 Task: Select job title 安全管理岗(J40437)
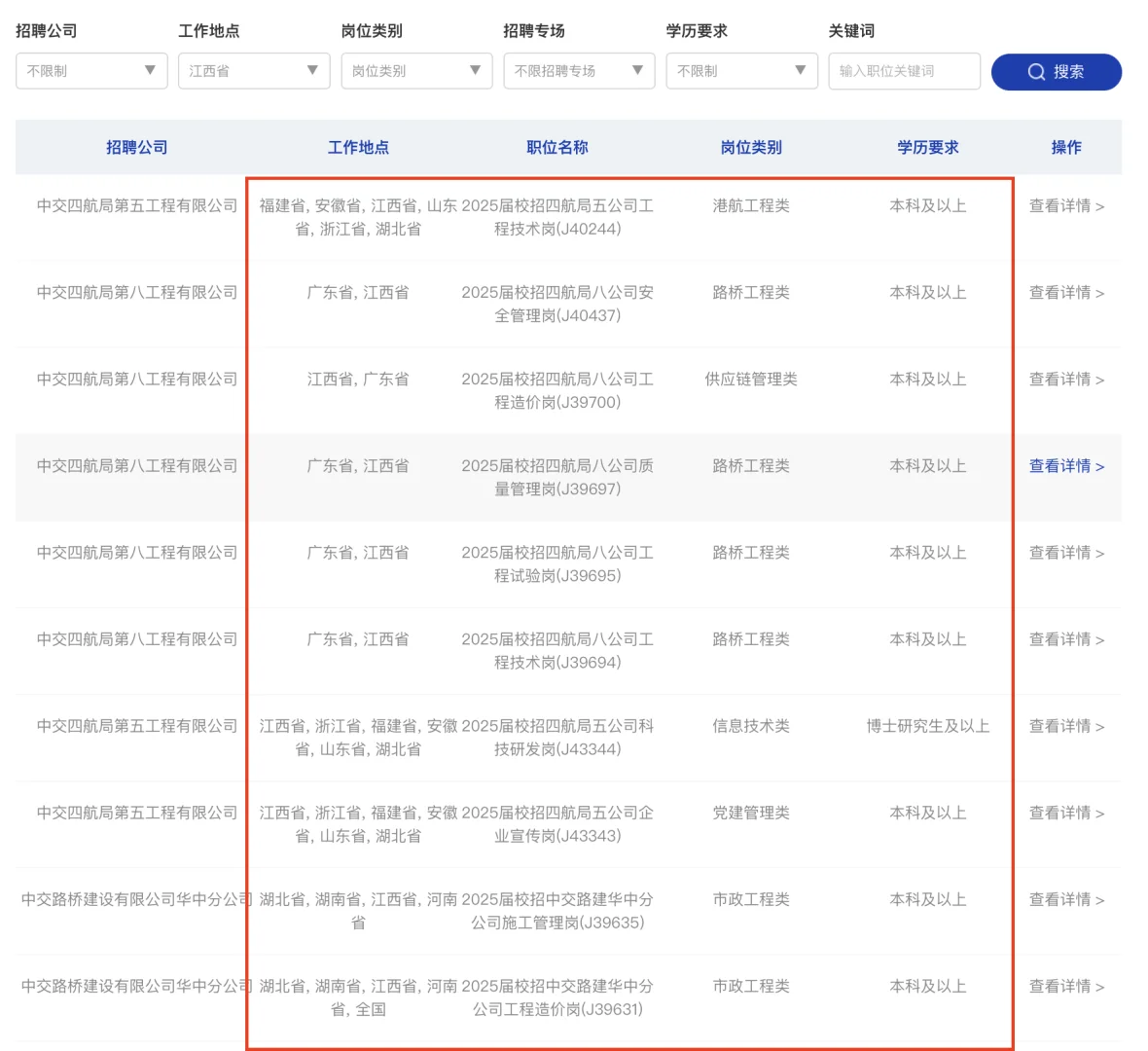tap(557, 304)
